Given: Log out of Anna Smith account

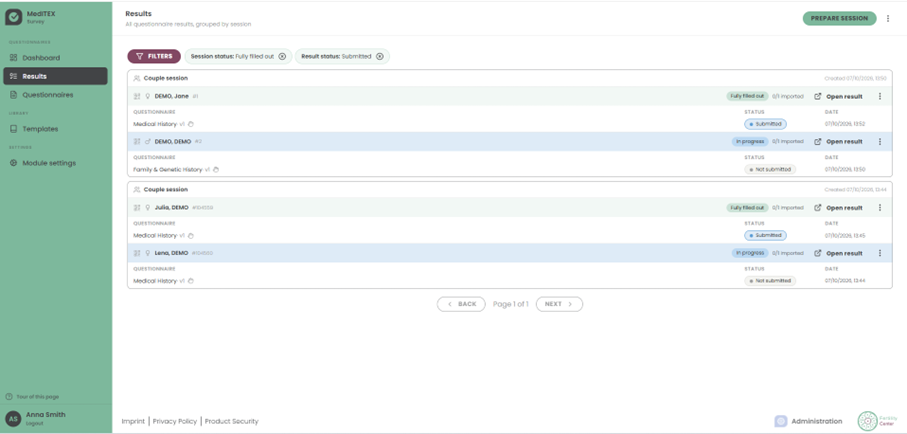Looking at the screenshot, I should pos(35,424).
